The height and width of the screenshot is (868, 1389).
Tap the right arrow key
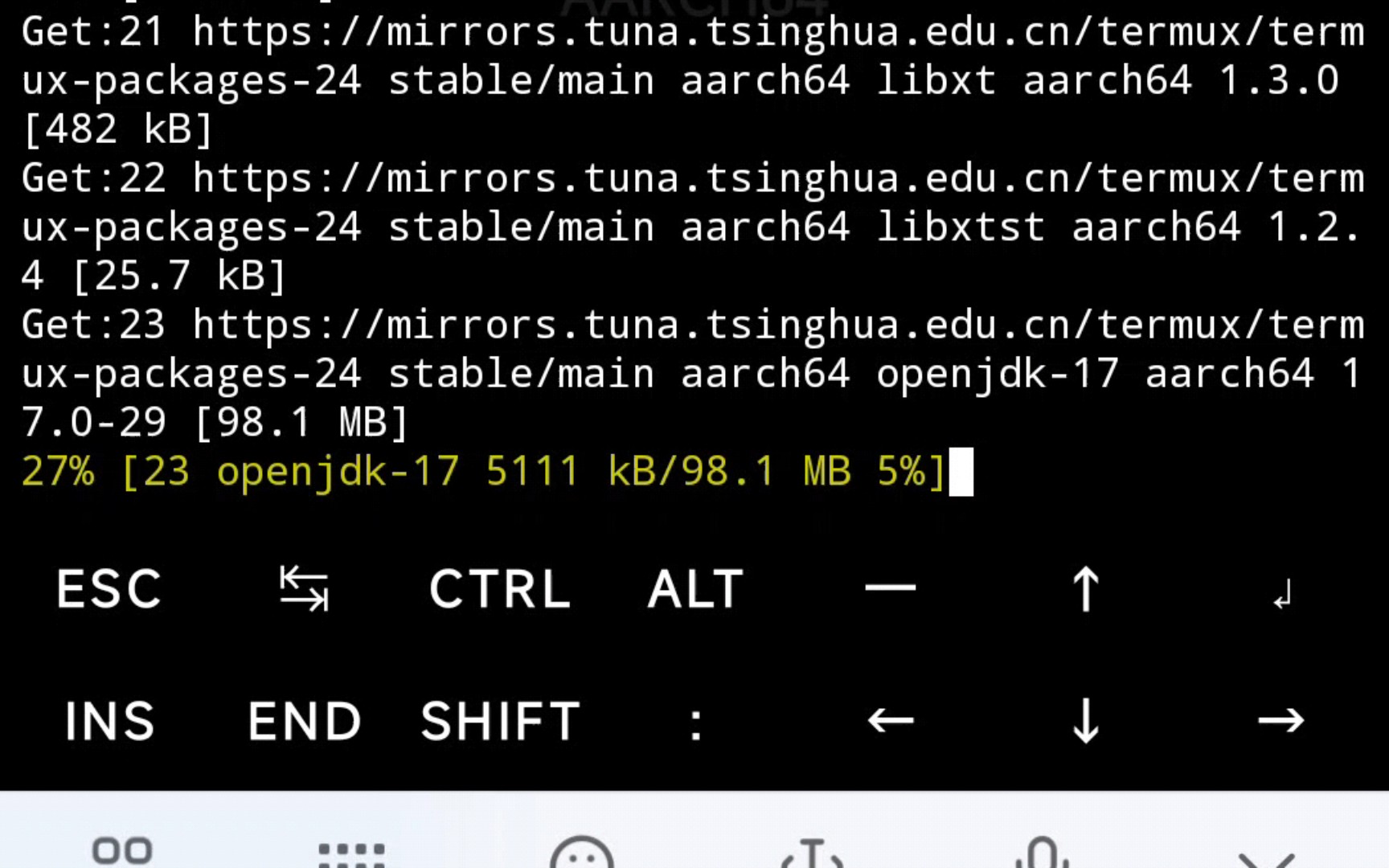coord(1281,720)
